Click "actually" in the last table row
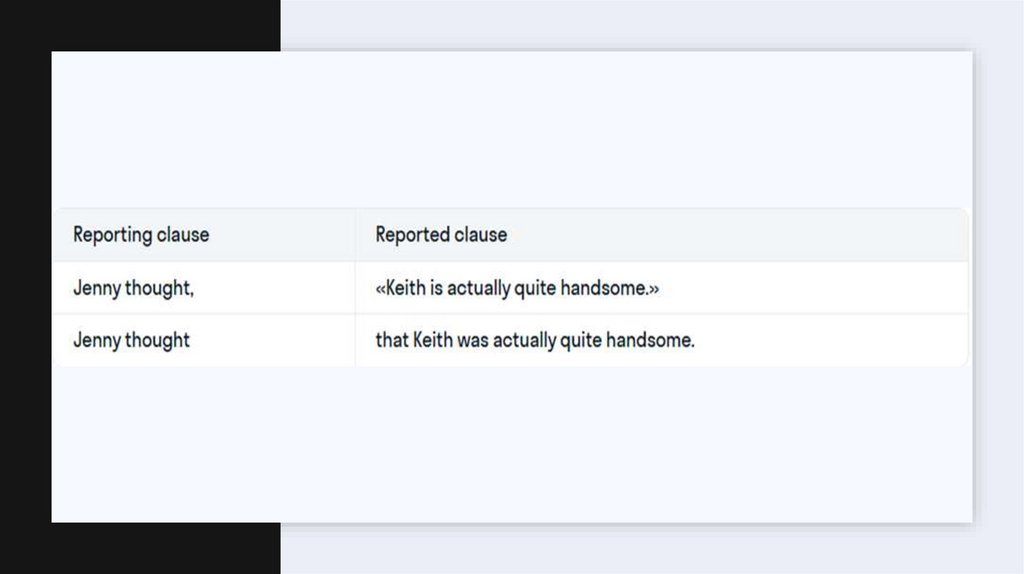Screen dimensions: 1024x574 click(523, 340)
